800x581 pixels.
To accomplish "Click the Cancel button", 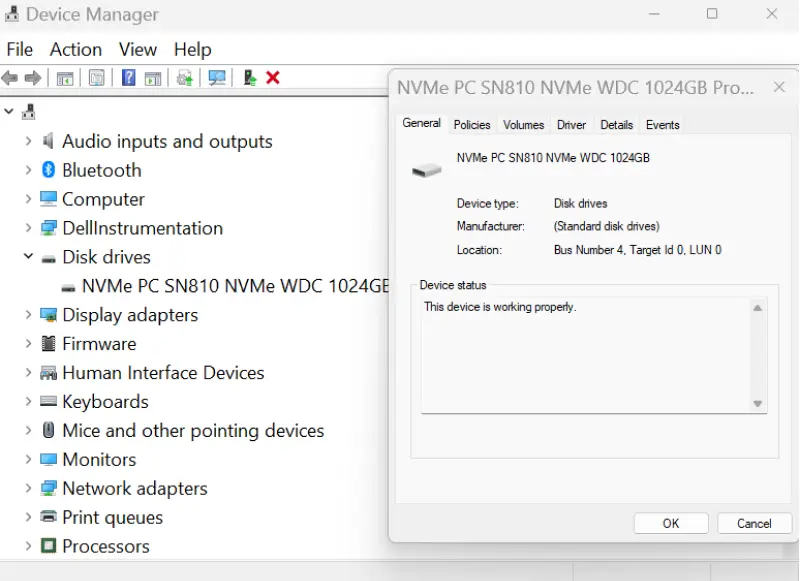I will pos(754,523).
